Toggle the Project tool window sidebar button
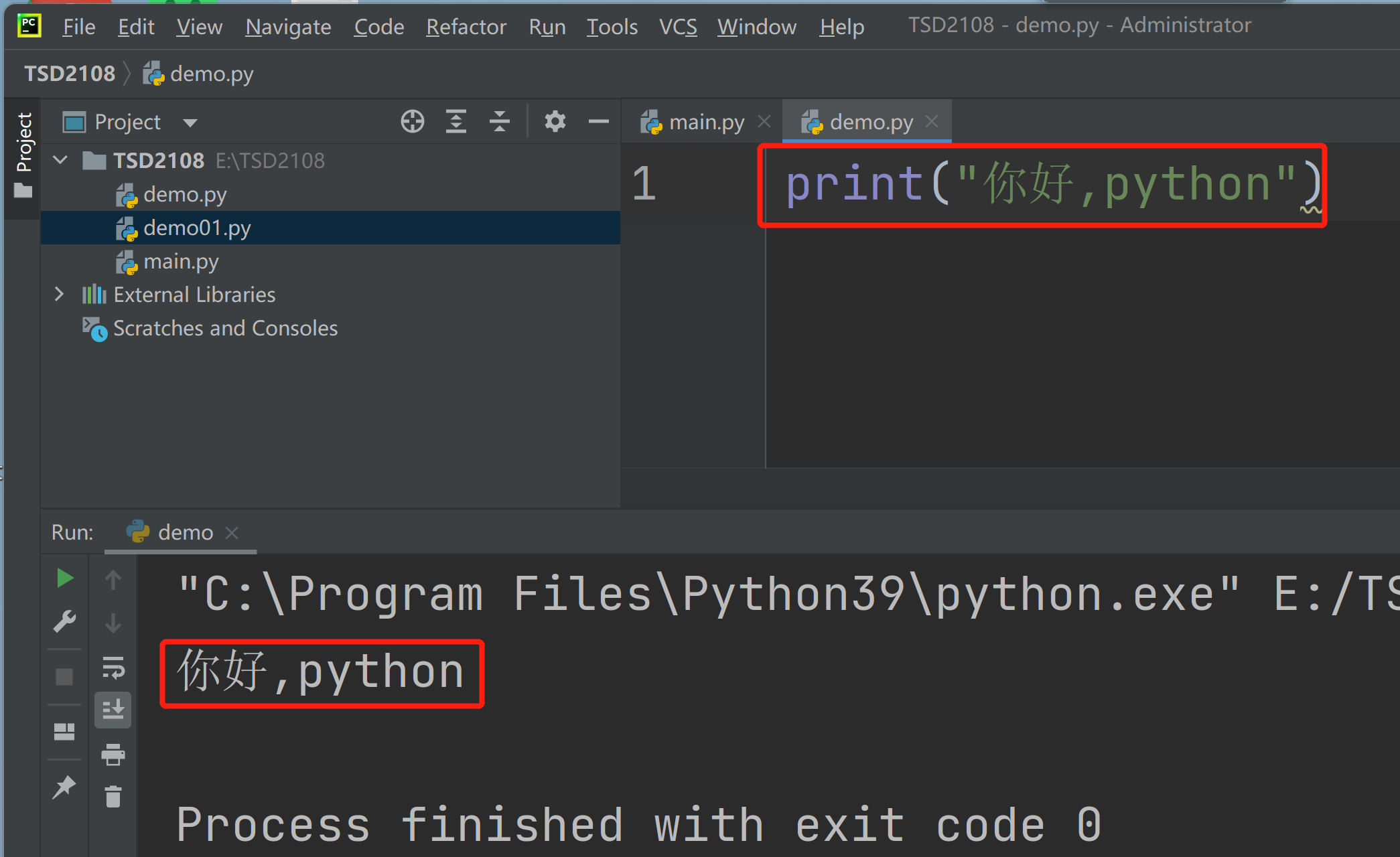 [23, 154]
